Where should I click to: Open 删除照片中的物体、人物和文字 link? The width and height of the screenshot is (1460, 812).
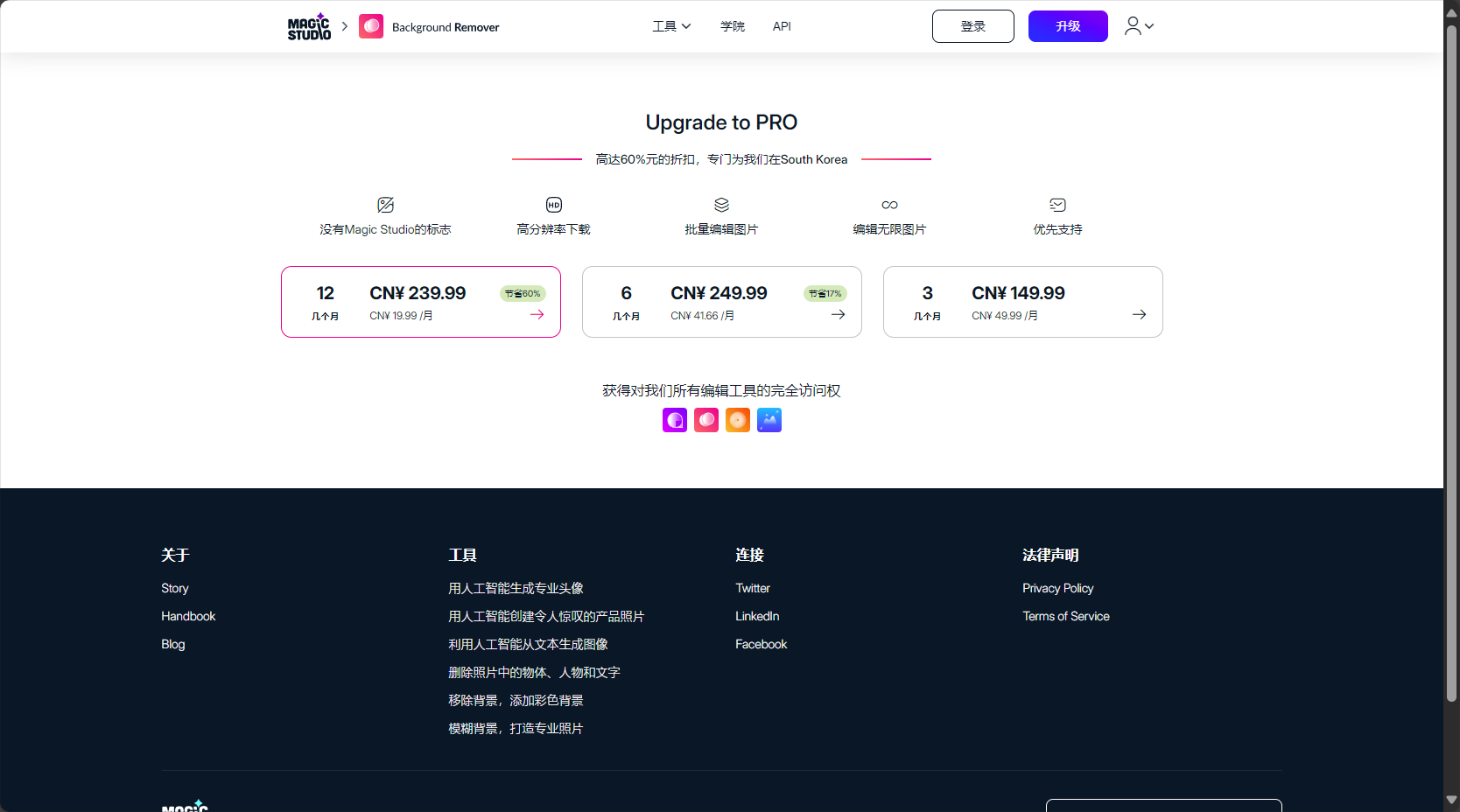point(534,672)
